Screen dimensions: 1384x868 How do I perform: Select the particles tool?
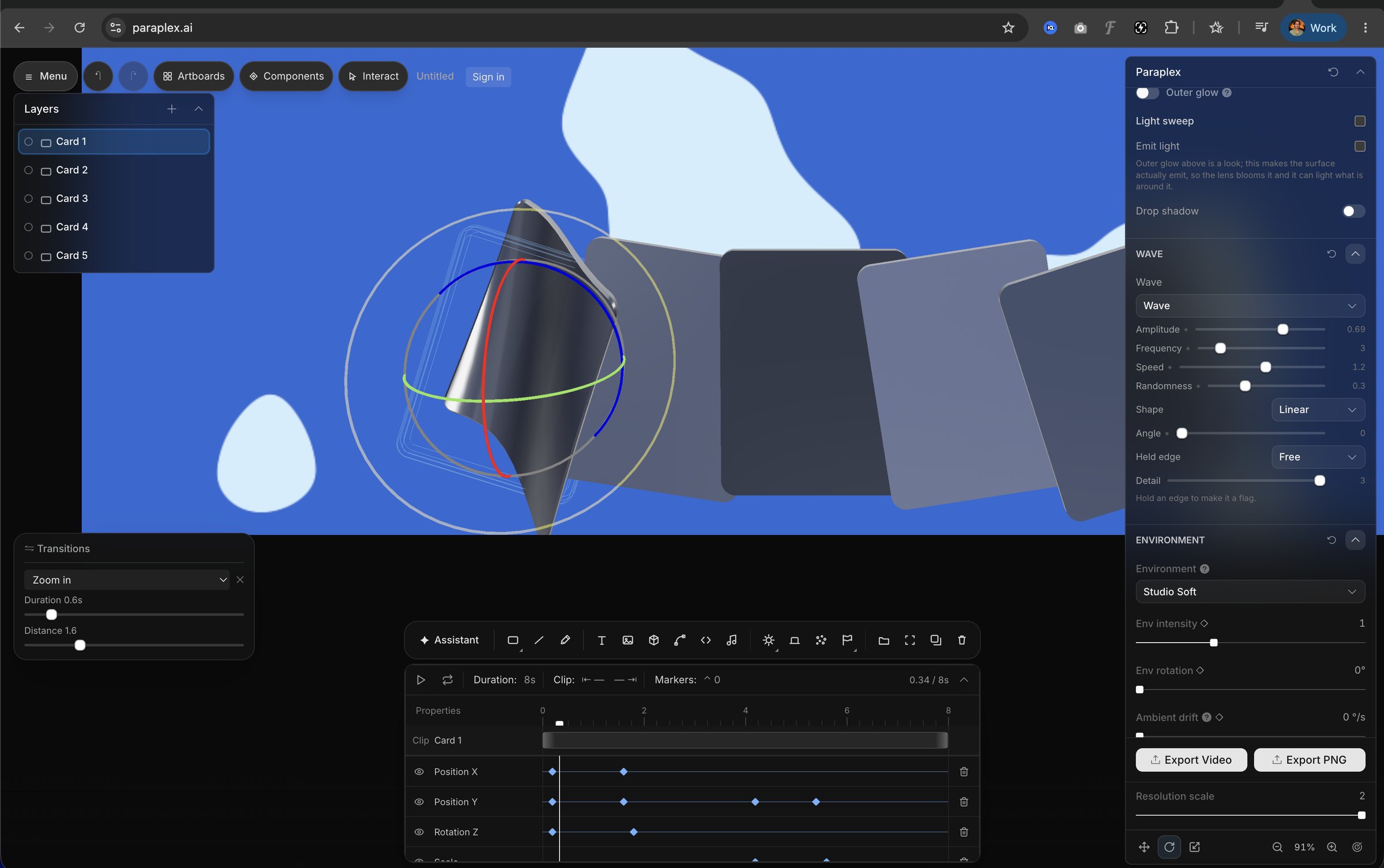(x=821, y=640)
